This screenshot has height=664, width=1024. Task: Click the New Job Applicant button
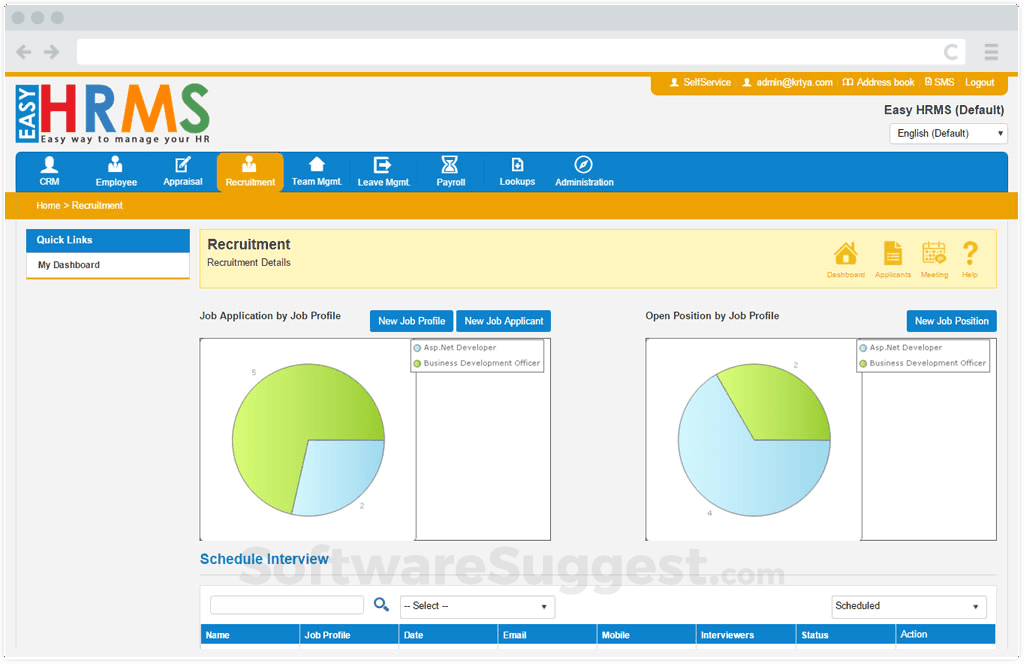click(504, 321)
